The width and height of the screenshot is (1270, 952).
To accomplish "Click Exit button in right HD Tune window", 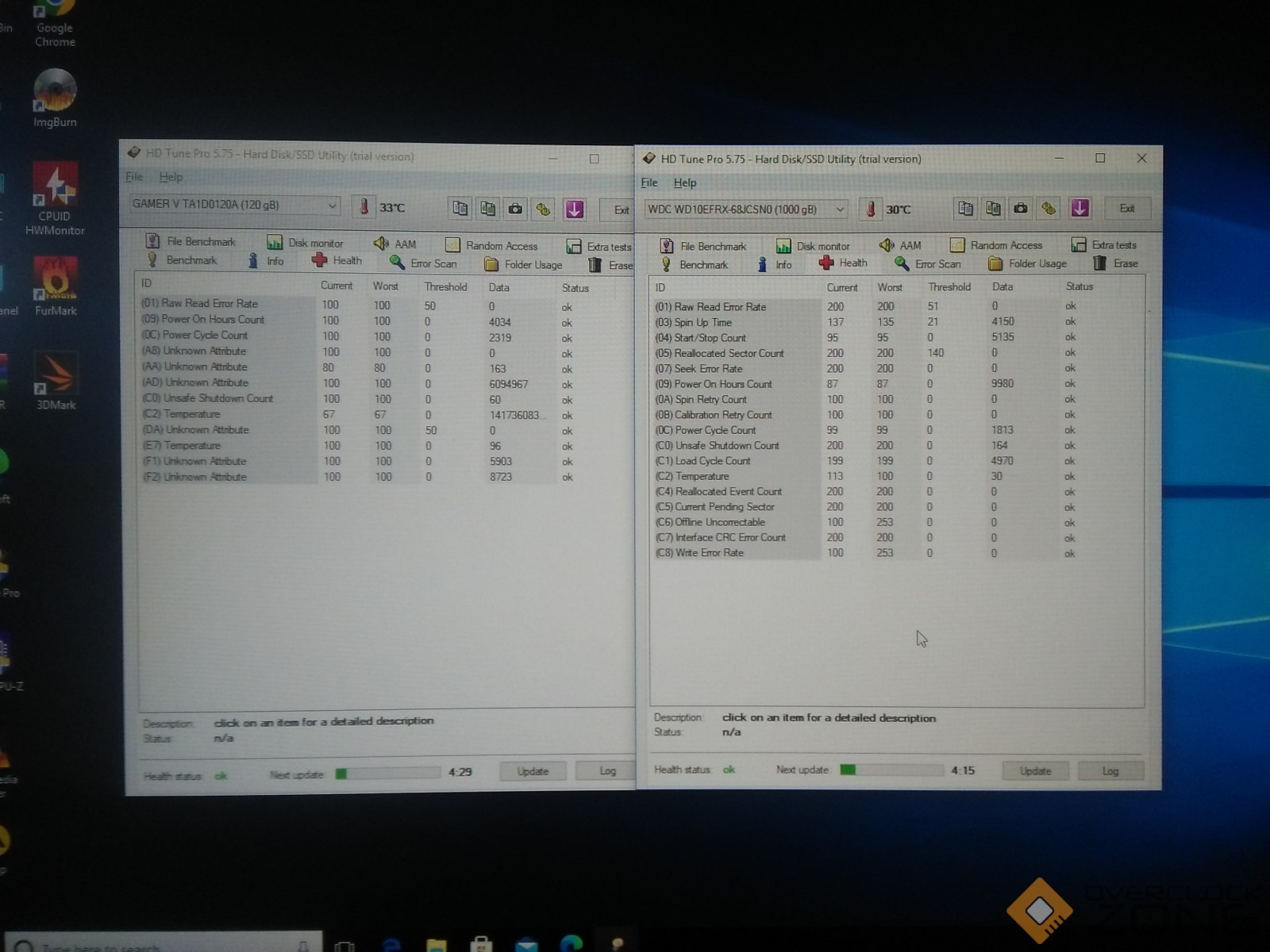I will tap(1126, 209).
